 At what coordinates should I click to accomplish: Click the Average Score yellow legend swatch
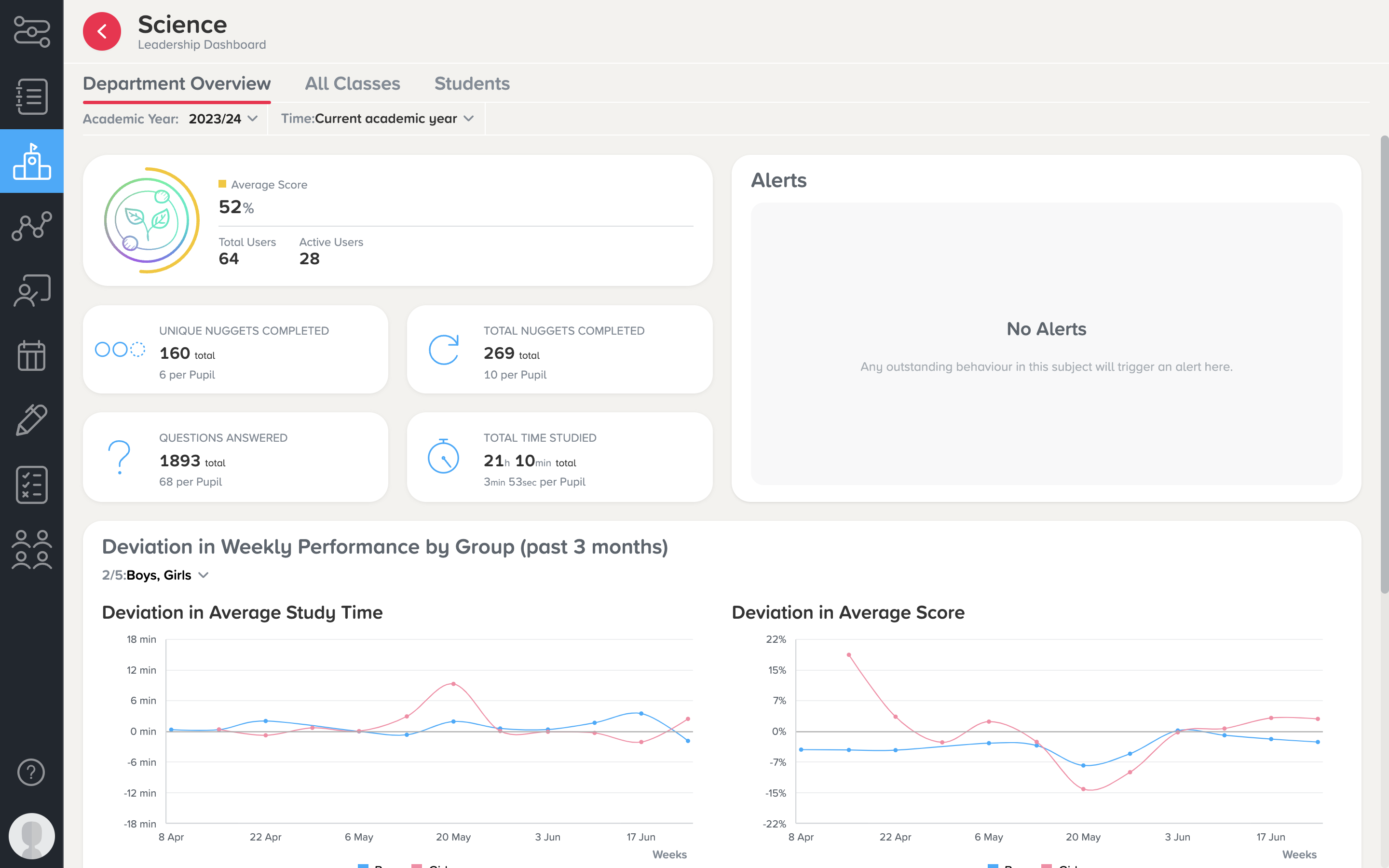222,184
